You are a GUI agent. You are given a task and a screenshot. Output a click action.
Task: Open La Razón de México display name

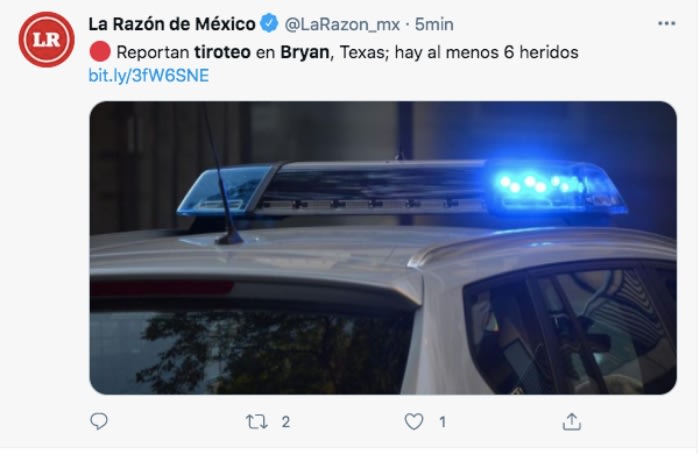[x=172, y=24]
